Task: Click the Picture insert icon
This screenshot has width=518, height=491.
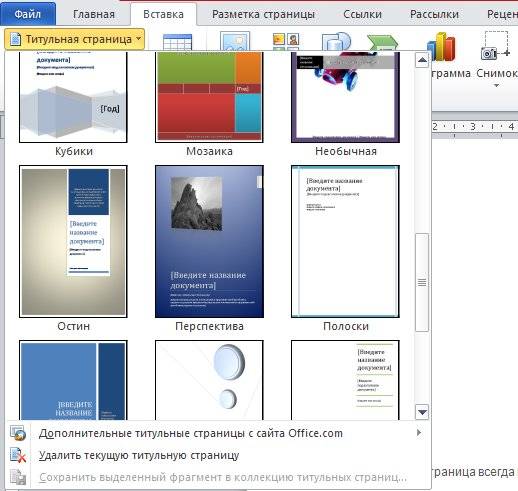Action: [235, 41]
